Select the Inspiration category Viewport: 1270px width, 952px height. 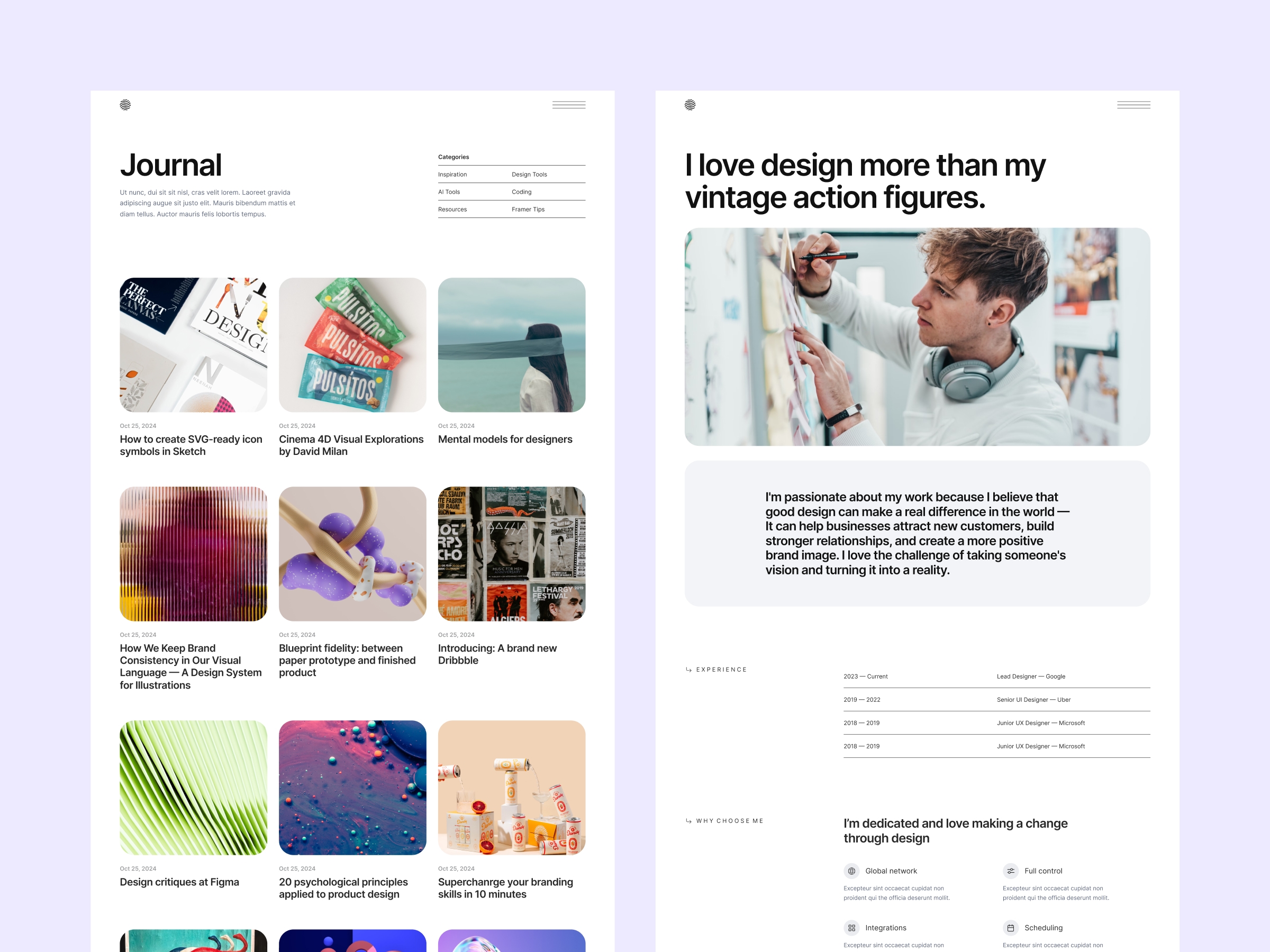tap(453, 174)
